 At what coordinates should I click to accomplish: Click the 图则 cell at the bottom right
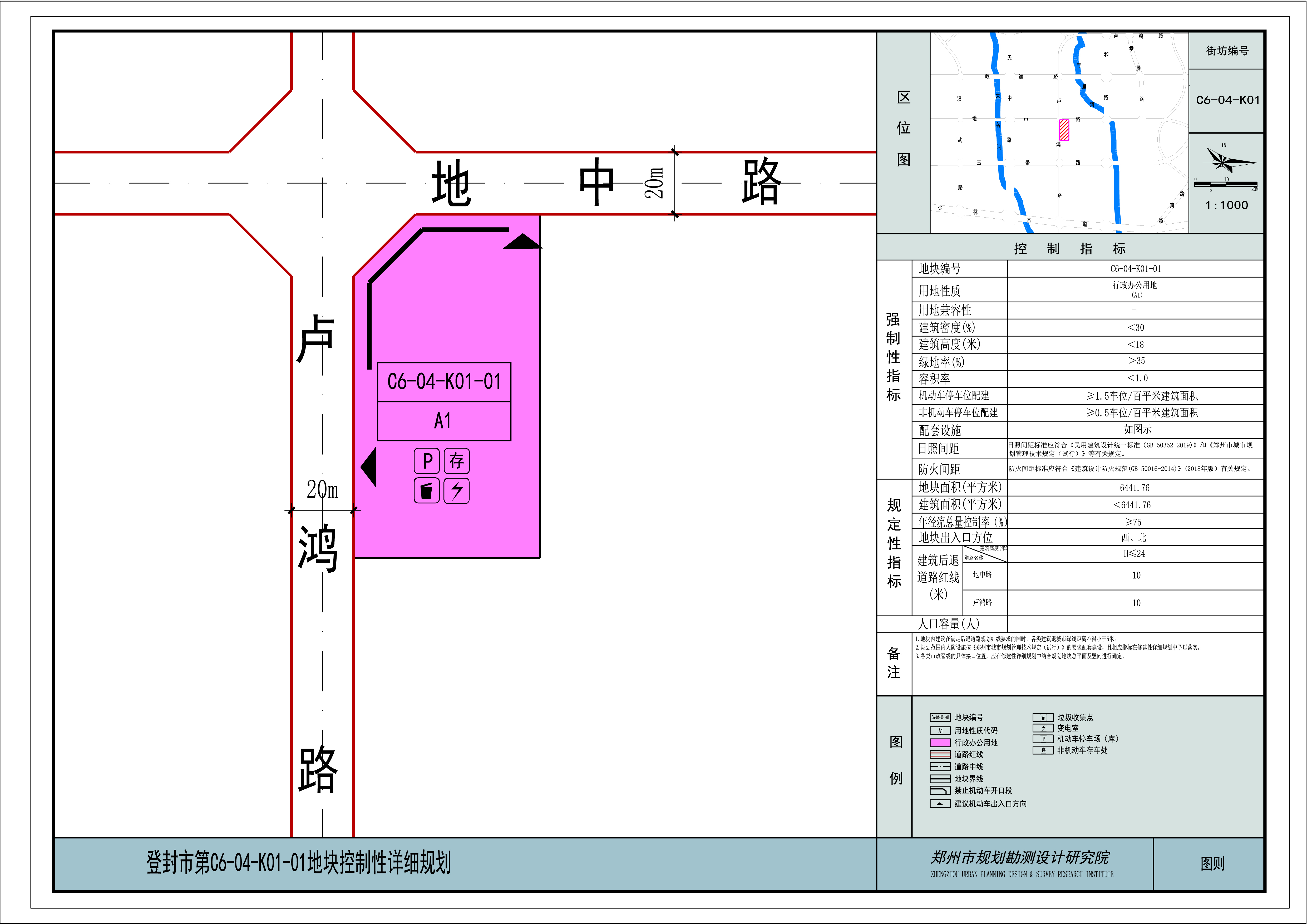click(x=1212, y=864)
